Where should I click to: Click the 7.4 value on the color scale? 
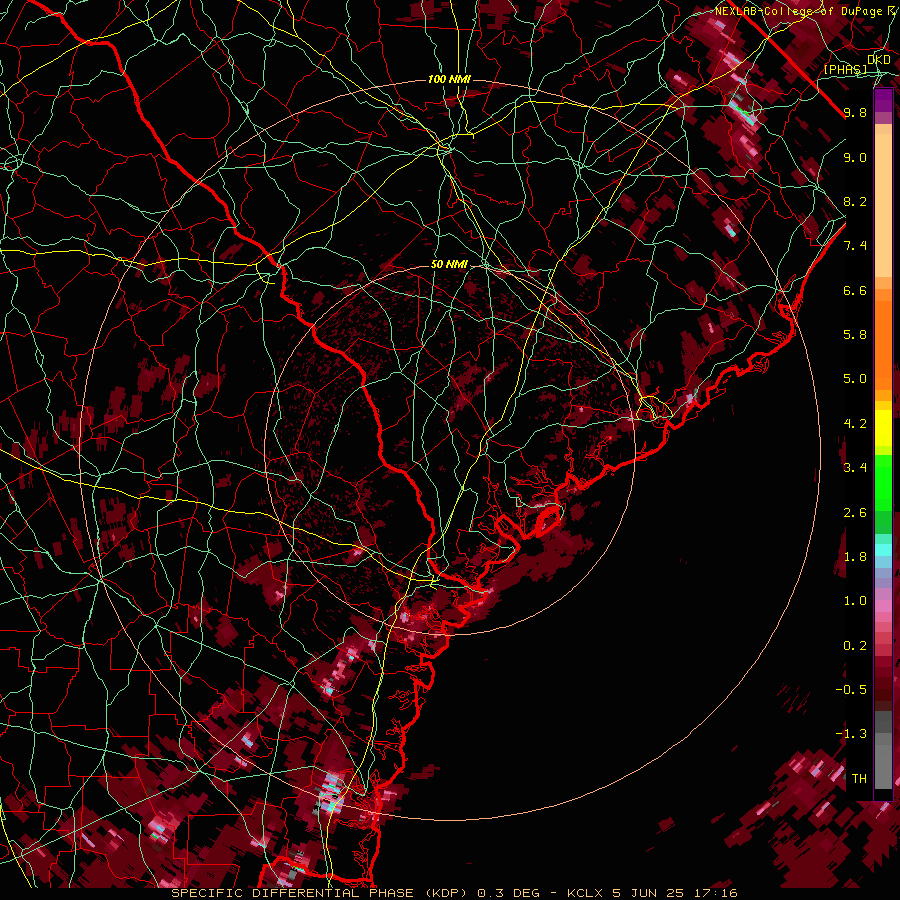(855, 246)
